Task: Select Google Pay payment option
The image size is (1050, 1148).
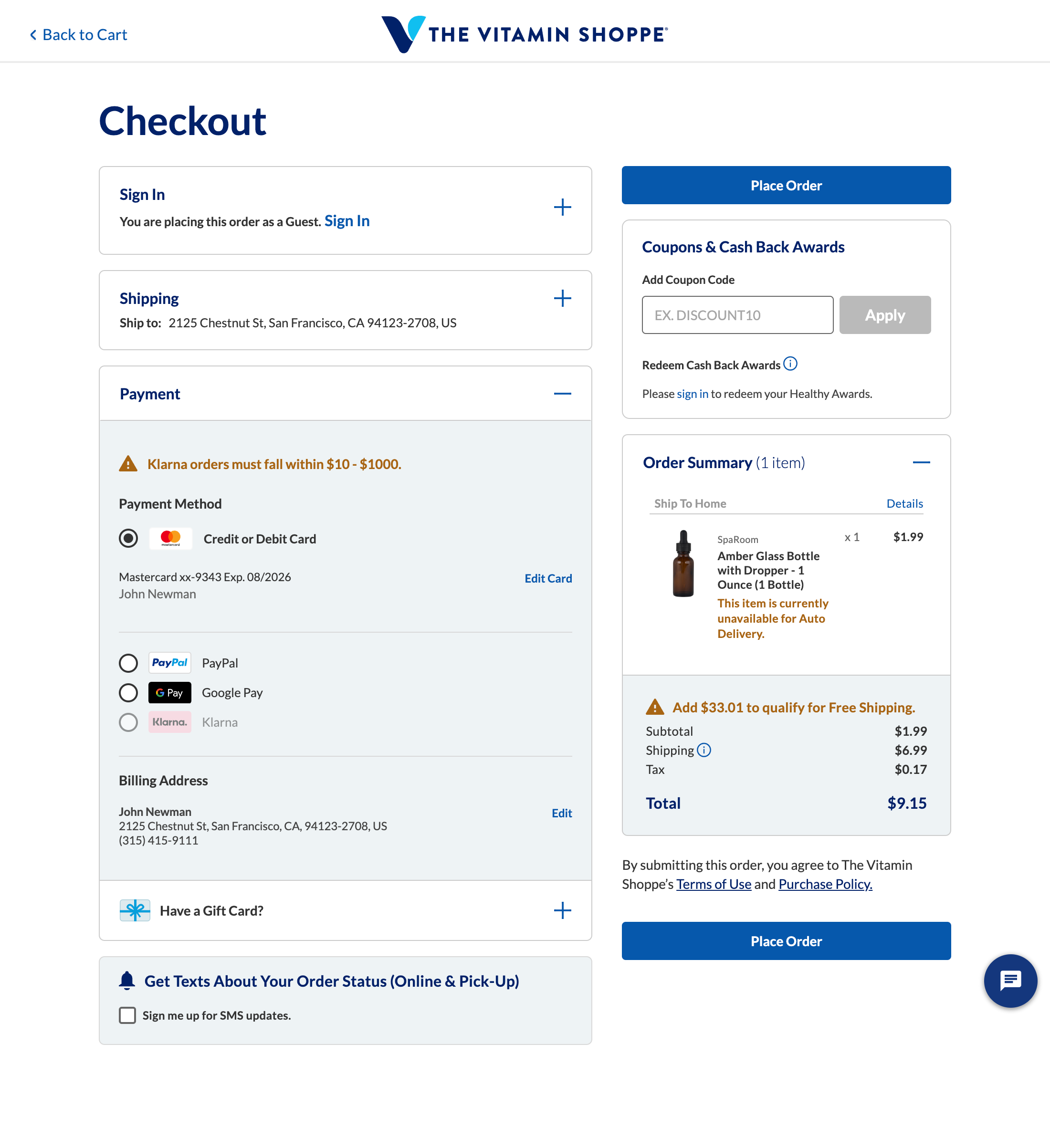Action: click(x=128, y=692)
